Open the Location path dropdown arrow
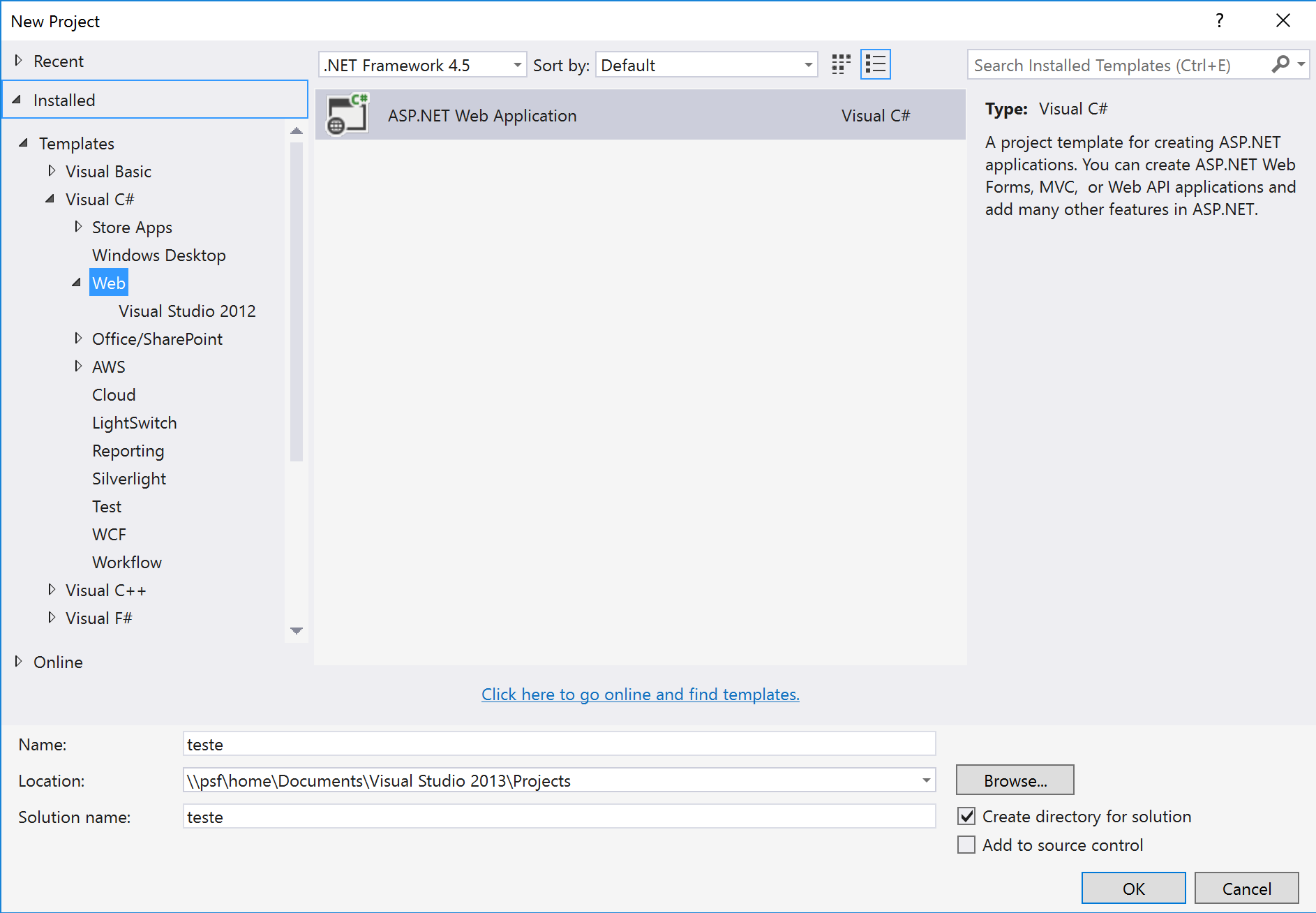 click(x=926, y=780)
